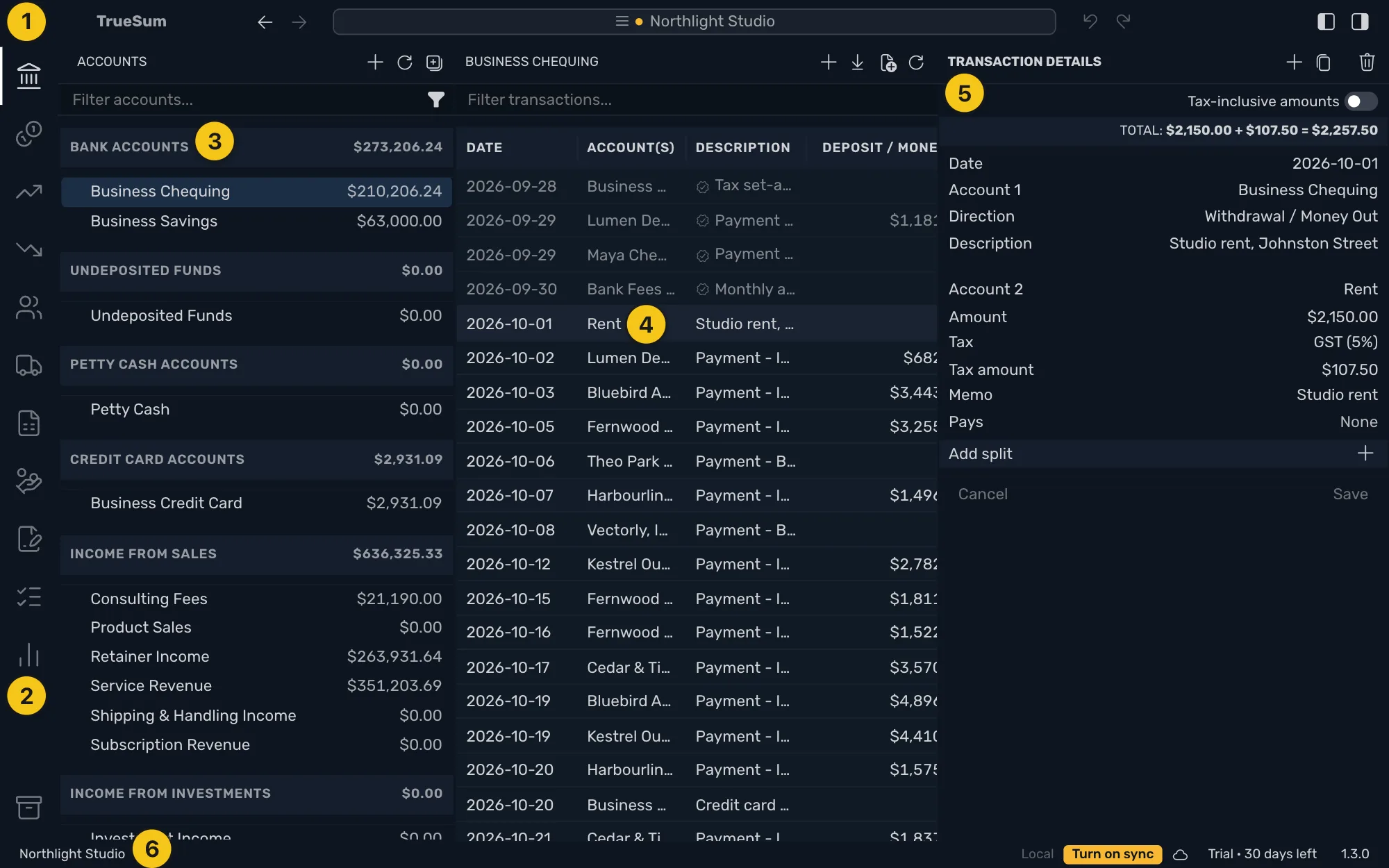Collapse the Income From Sales group header
The image size is (1389, 868).
256,553
